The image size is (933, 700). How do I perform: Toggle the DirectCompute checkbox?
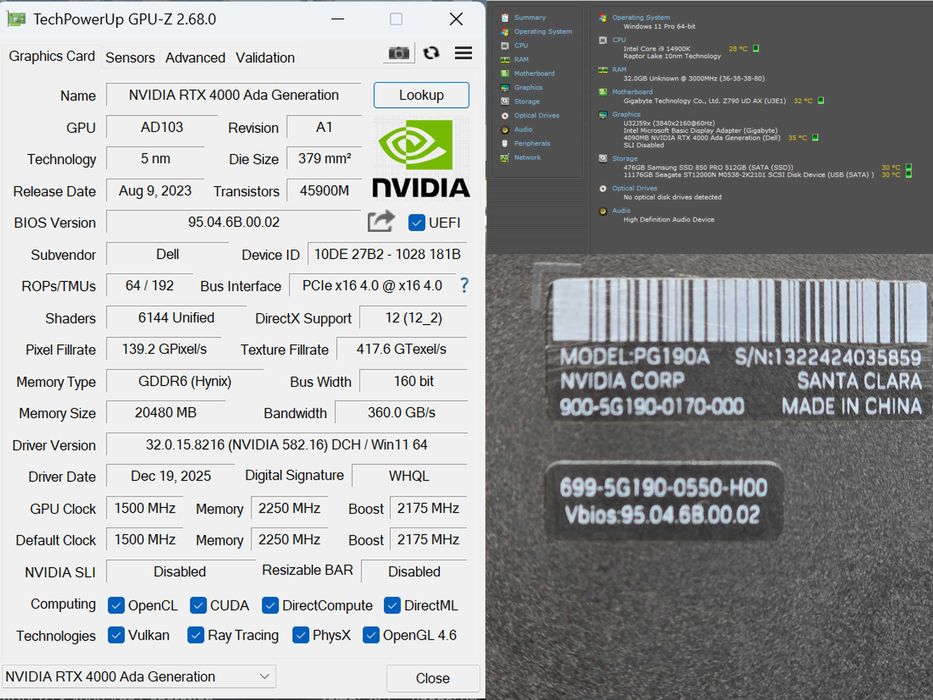click(270, 605)
